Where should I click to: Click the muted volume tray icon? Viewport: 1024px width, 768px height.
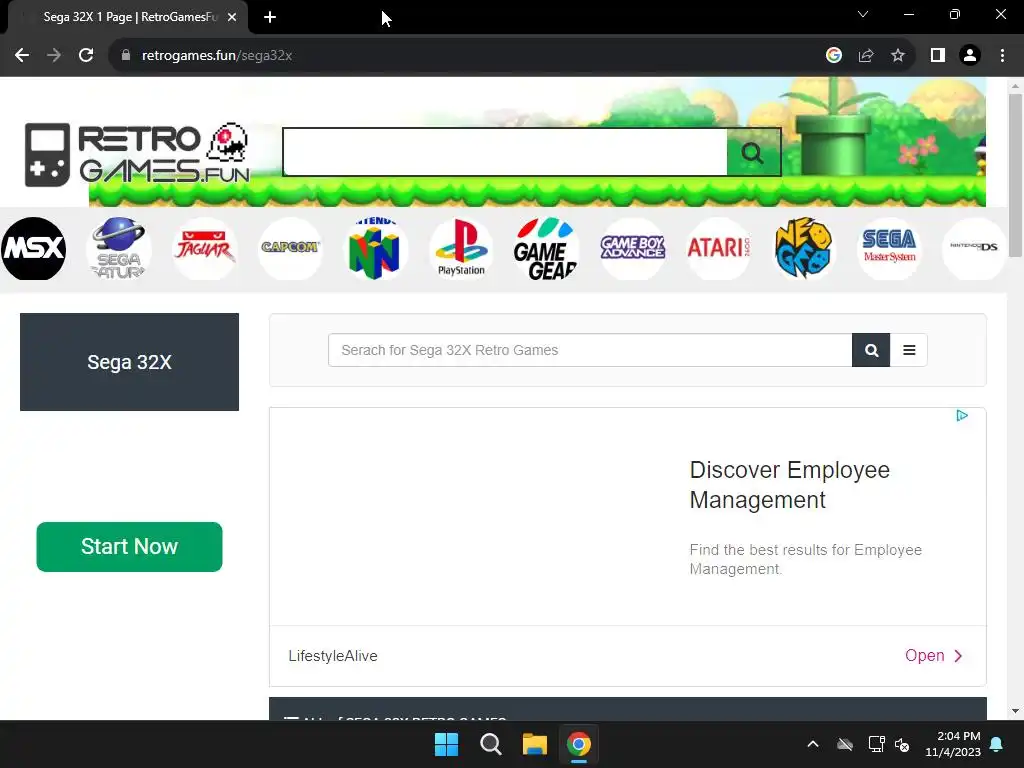902,744
